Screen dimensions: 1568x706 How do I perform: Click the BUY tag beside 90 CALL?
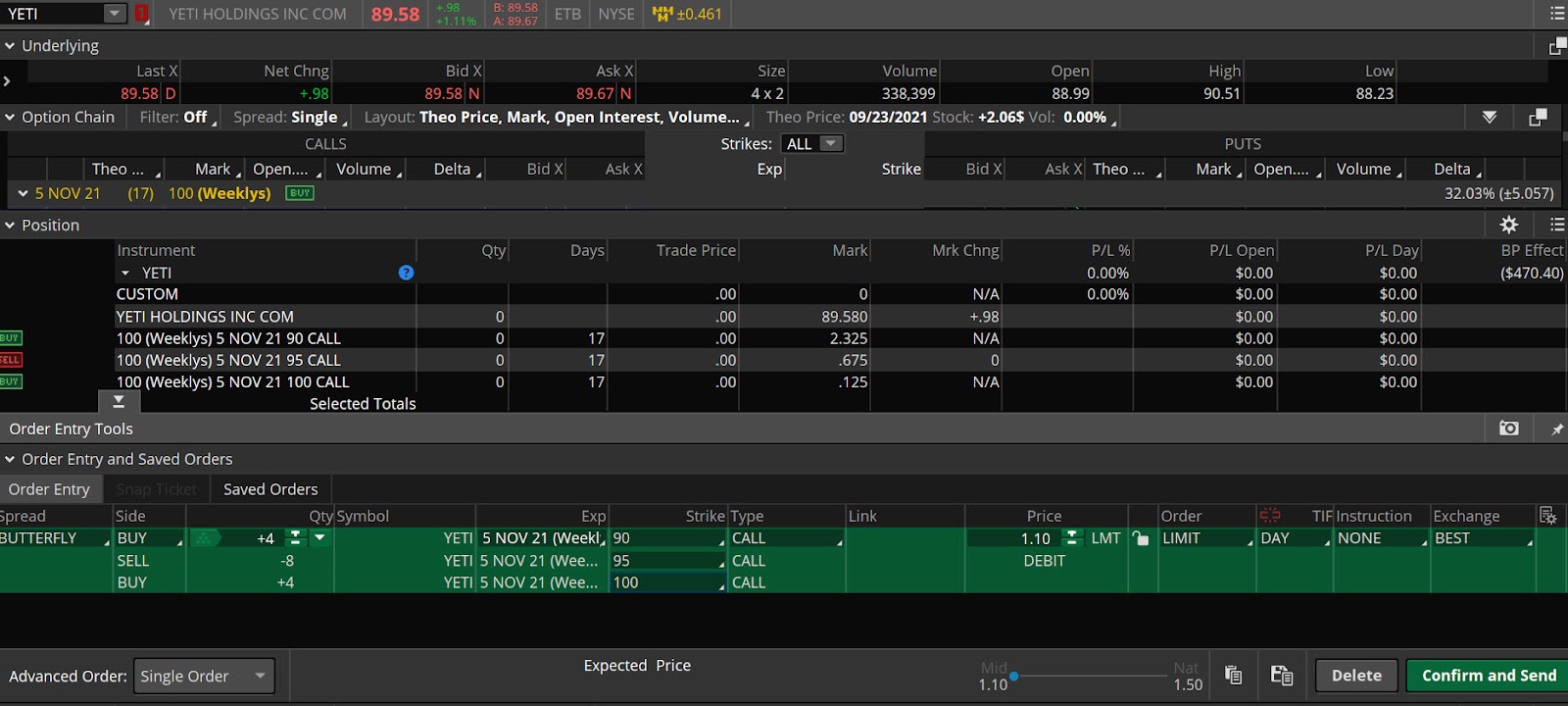(x=10, y=337)
